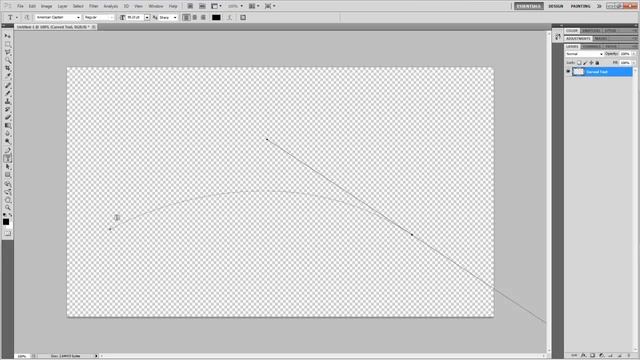This screenshot has width=640, height=360.
Task: Open the Arrange Documents dropdown
Action: coord(254,6)
